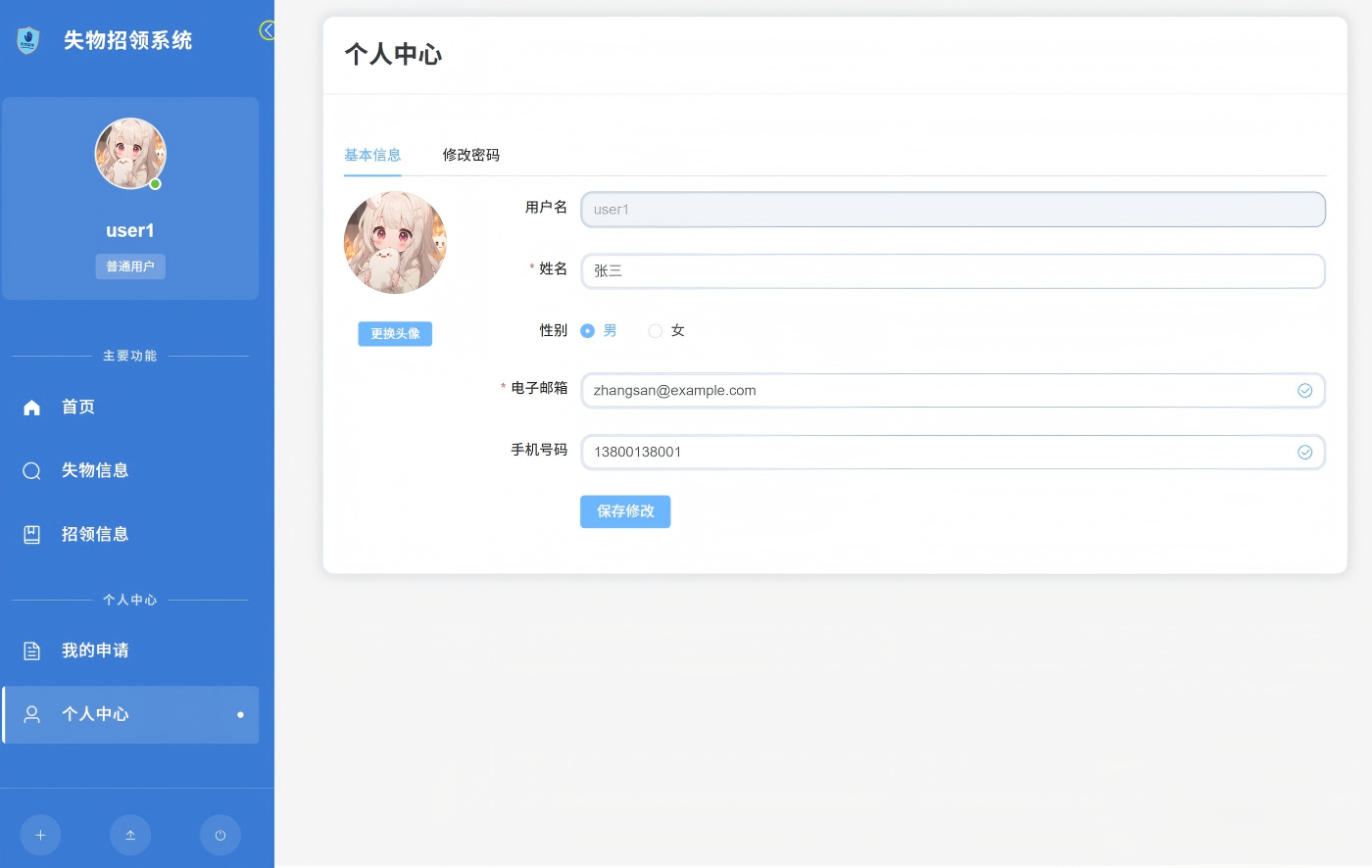Switch to the 基本信息 tab
Image resolution: width=1372 pixels, height=868 pixels.
click(x=372, y=155)
